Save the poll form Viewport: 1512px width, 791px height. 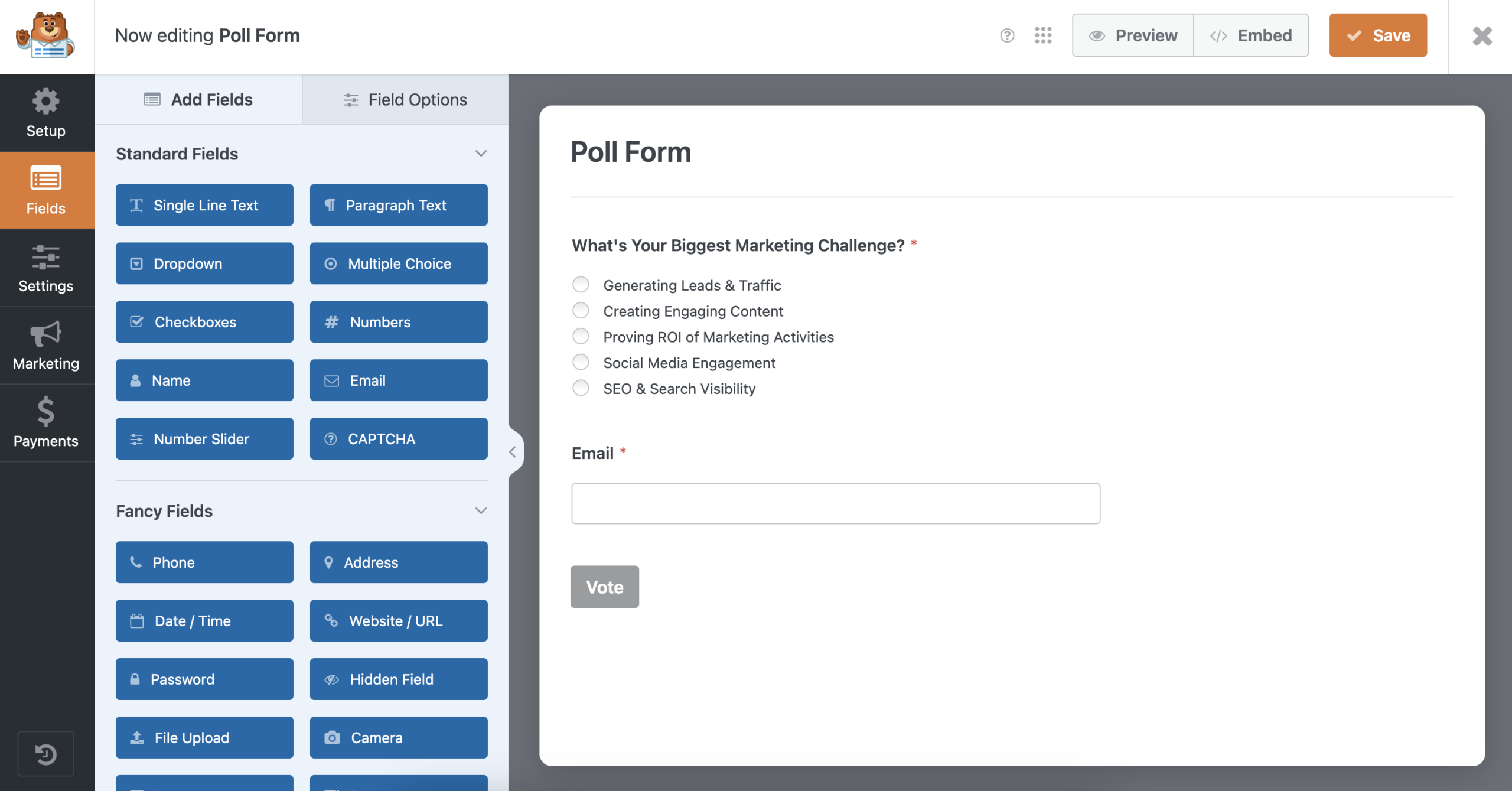click(1378, 35)
